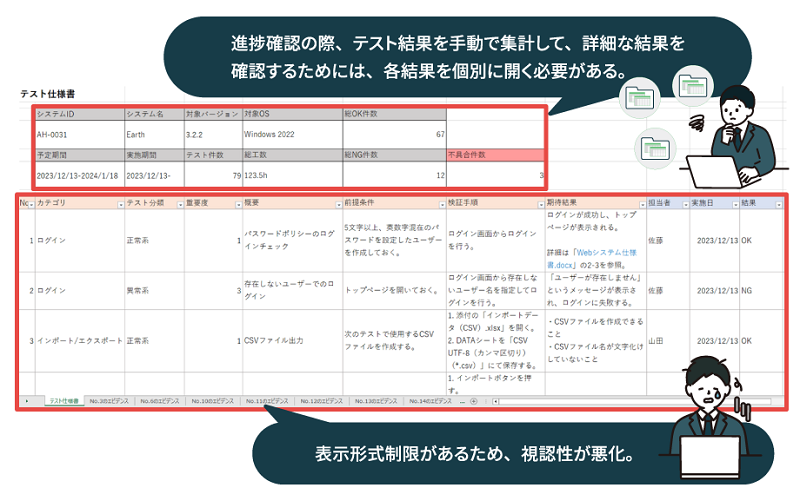Select the トップページを開いておく。 cell
The height and width of the screenshot is (501, 800).
pyautogui.click(x=394, y=290)
